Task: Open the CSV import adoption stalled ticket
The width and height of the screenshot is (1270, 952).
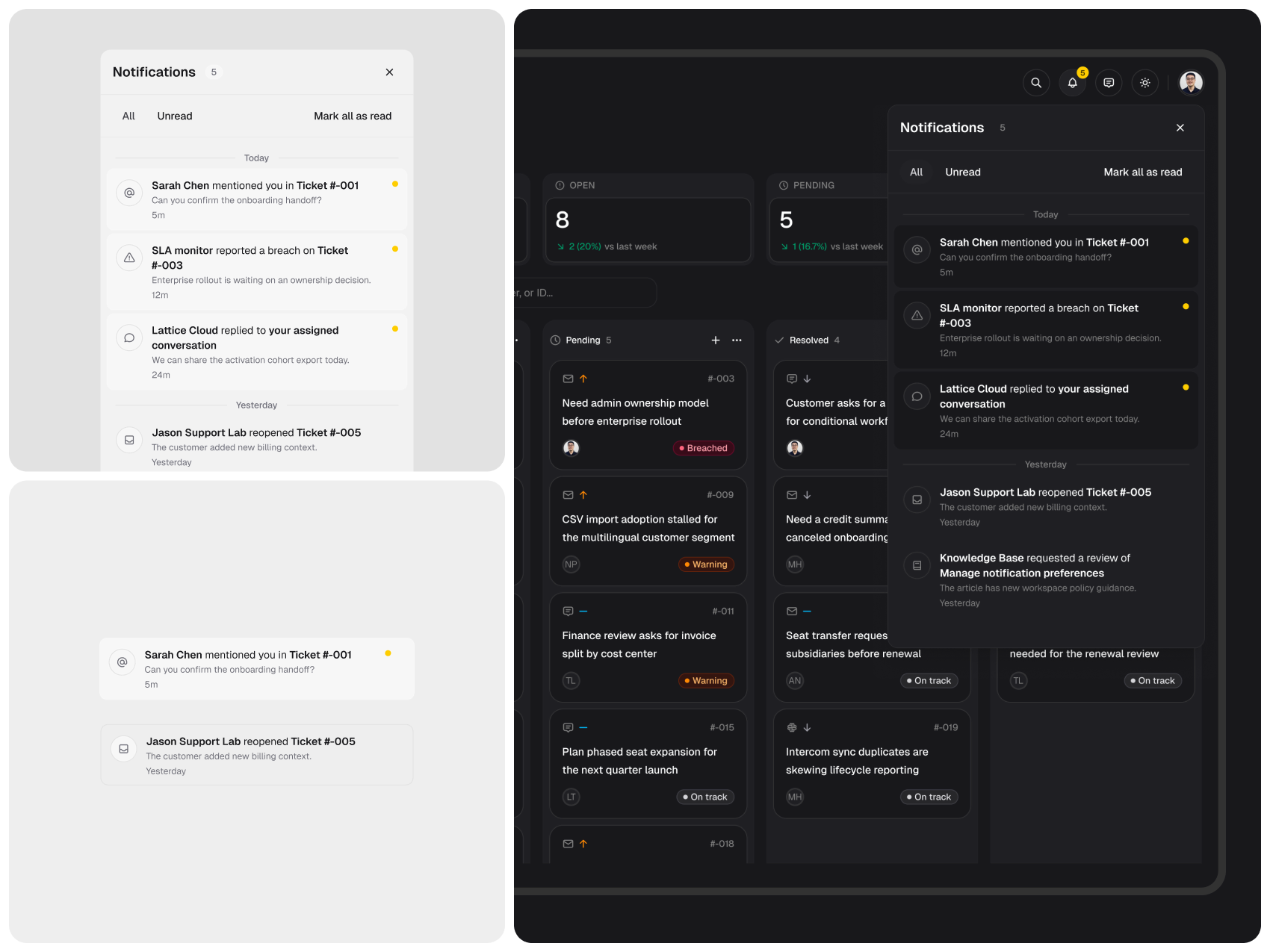Action: click(648, 532)
